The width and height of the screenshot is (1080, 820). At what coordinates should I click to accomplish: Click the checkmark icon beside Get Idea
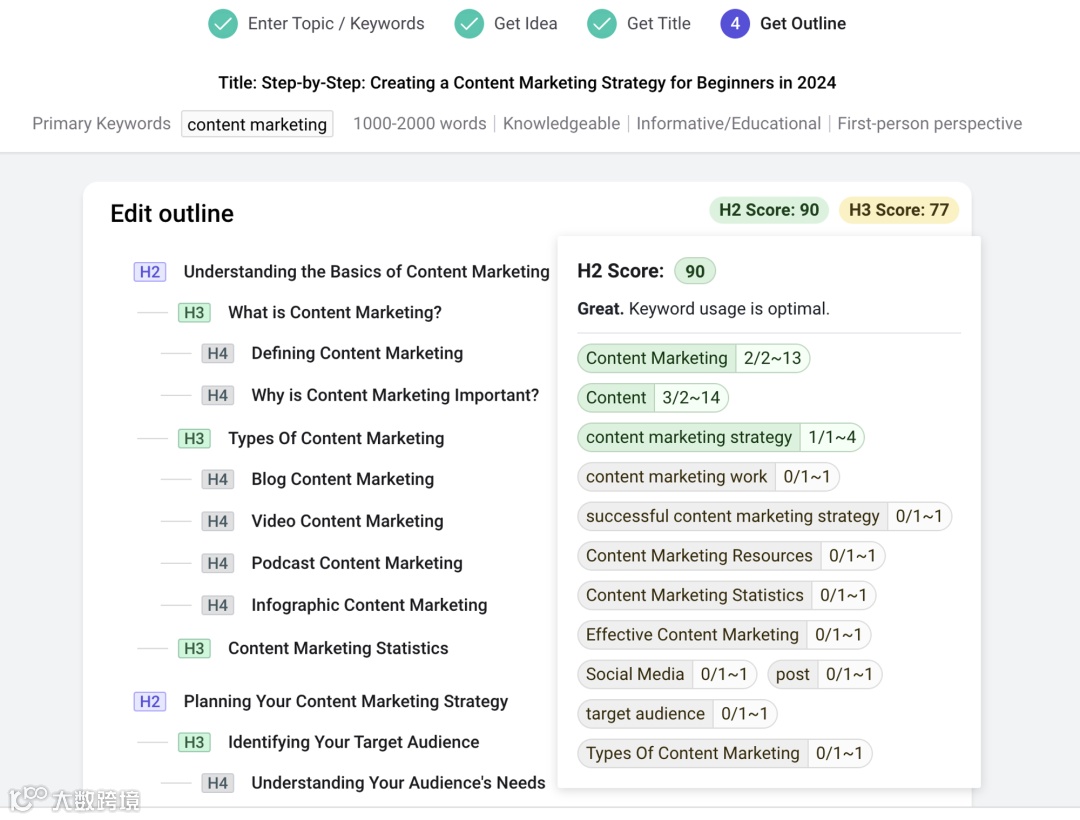(469, 24)
